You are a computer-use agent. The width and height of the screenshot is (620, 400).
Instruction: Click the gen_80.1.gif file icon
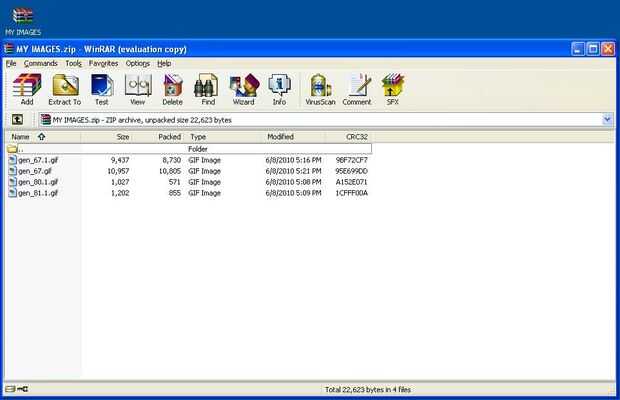click(x=12, y=182)
